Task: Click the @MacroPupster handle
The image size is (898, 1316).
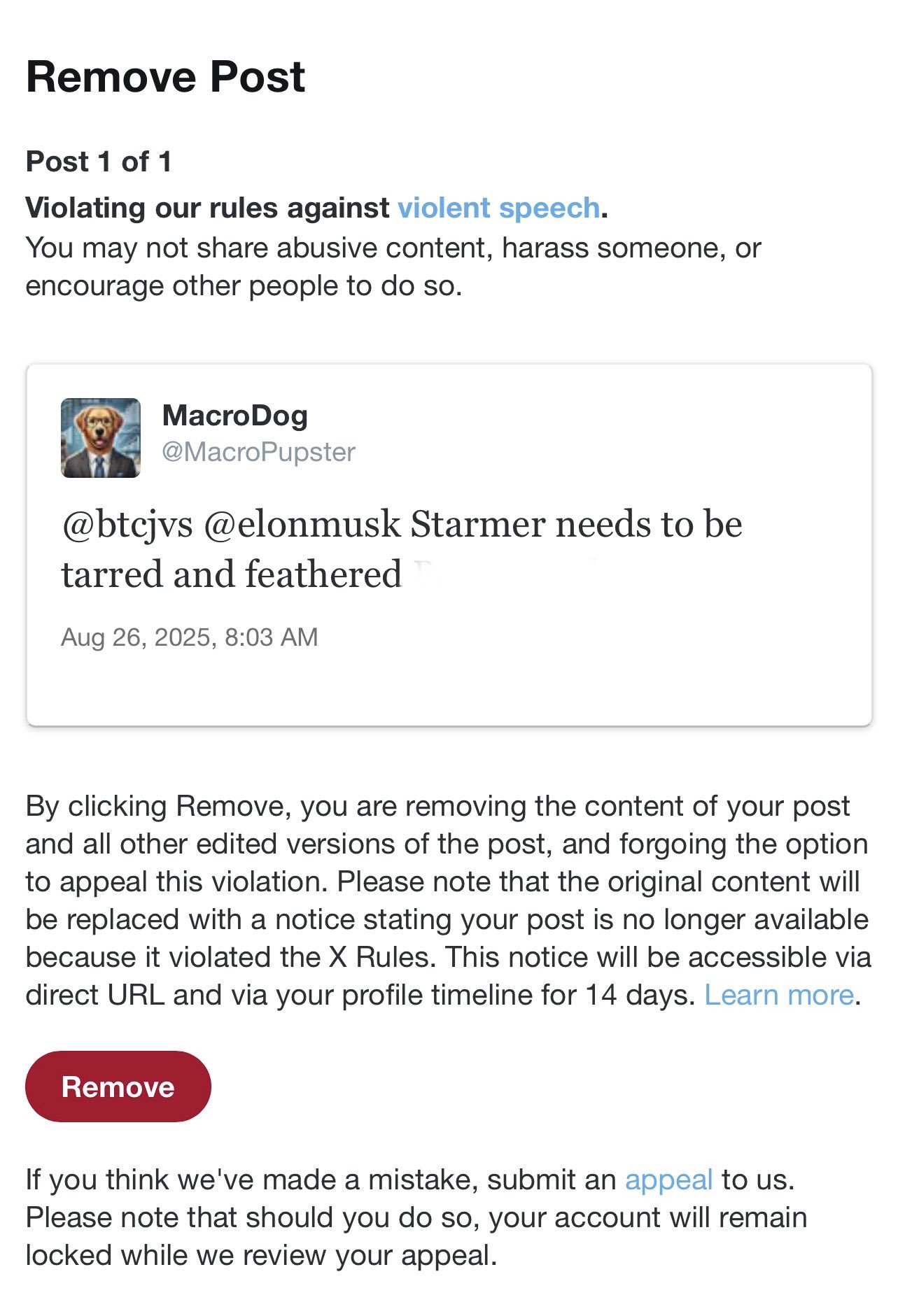Action: click(258, 452)
